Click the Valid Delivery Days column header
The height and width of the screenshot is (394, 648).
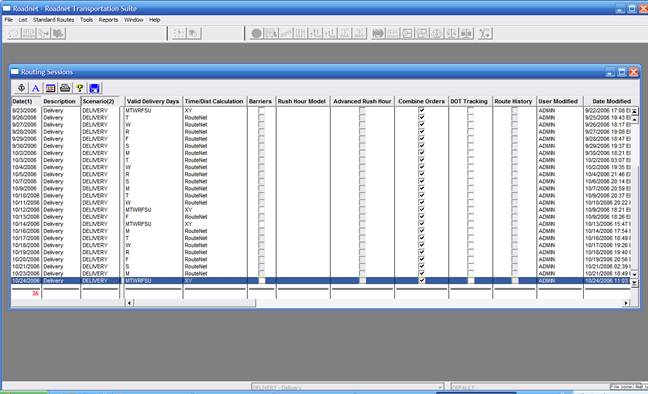(153, 101)
